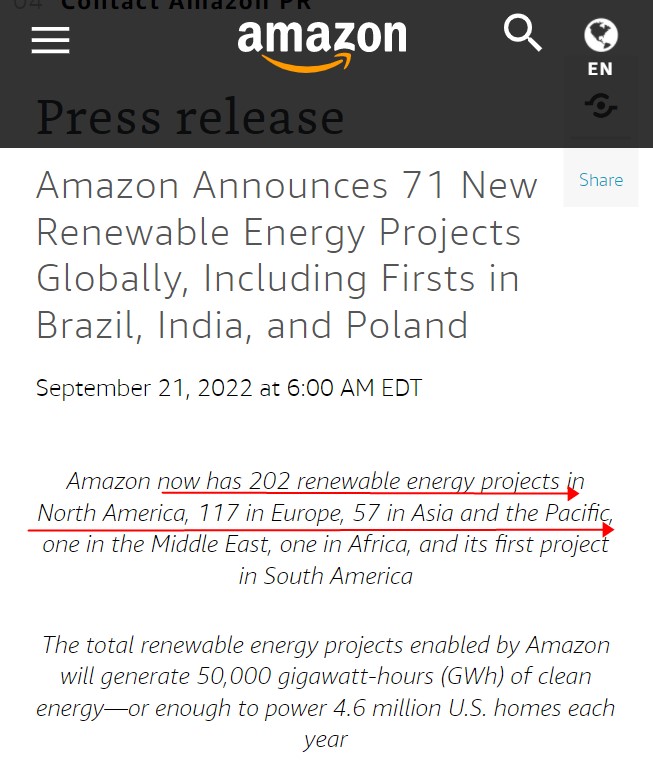The height and width of the screenshot is (762, 653).
Task: Click the orange Amazon smile arrow
Action: (307, 63)
